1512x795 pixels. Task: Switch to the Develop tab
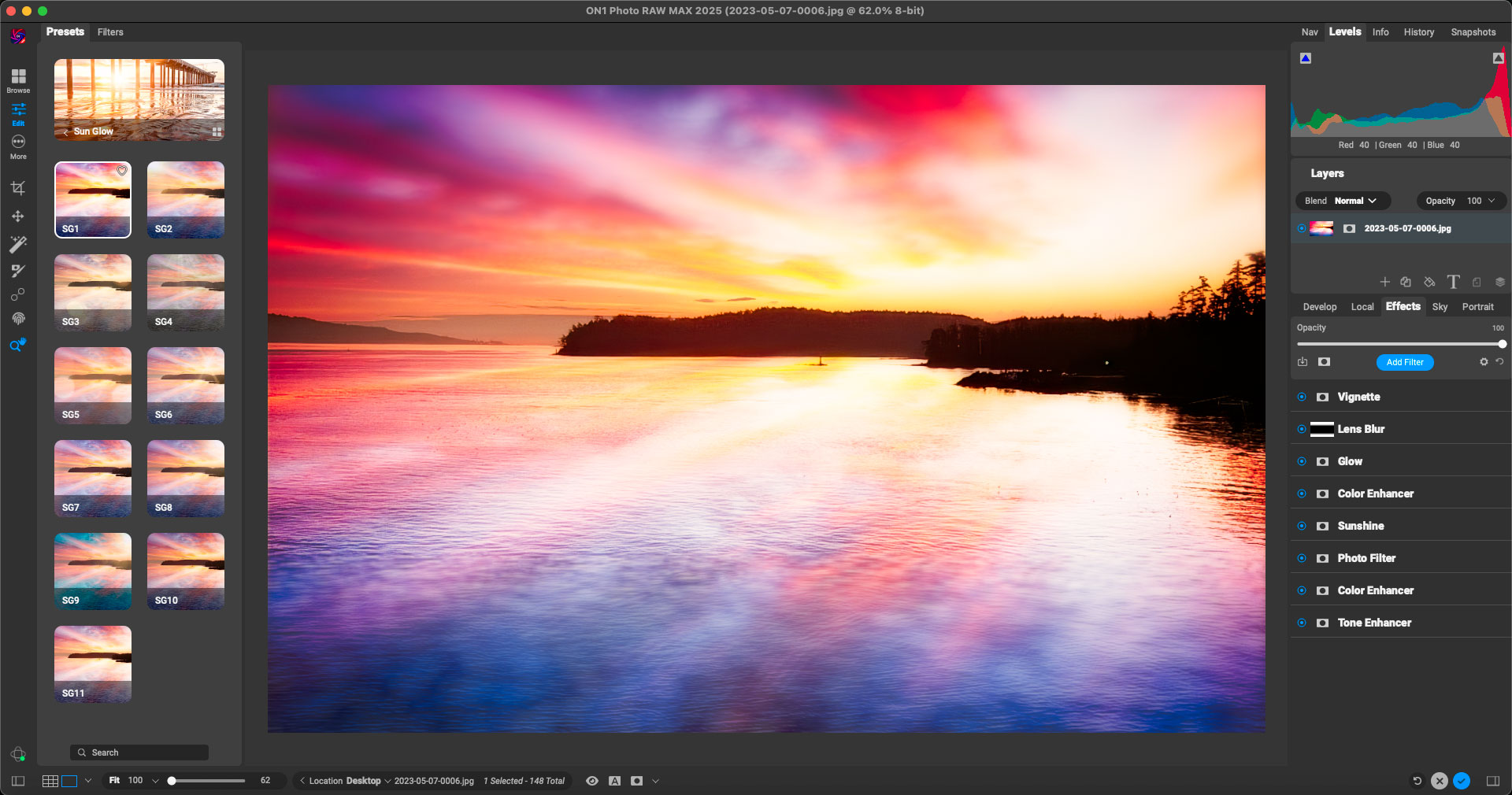click(x=1319, y=307)
